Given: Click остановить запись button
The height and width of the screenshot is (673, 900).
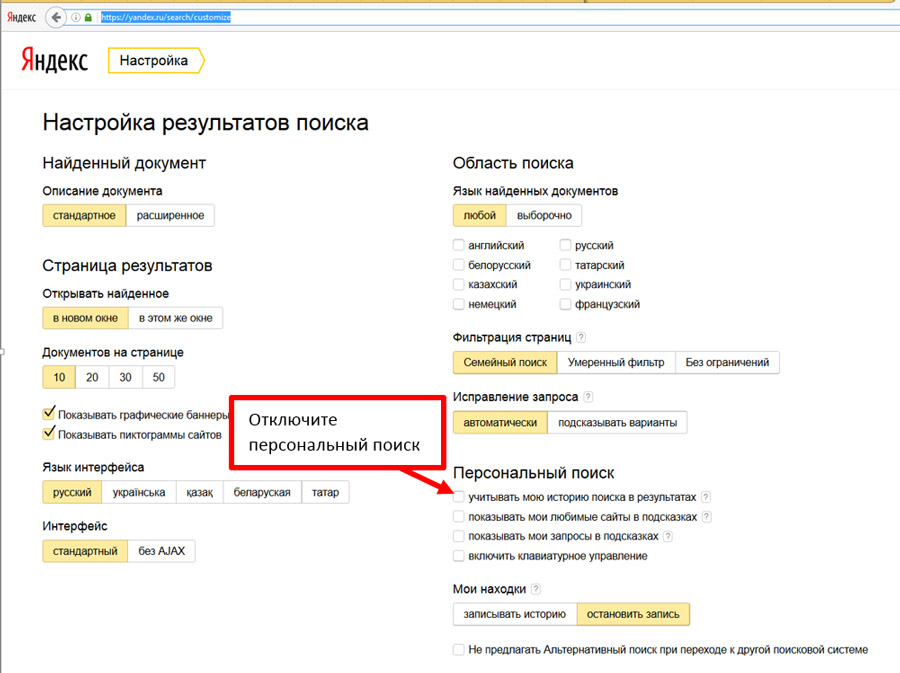Looking at the screenshot, I should [x=633, y=614].
